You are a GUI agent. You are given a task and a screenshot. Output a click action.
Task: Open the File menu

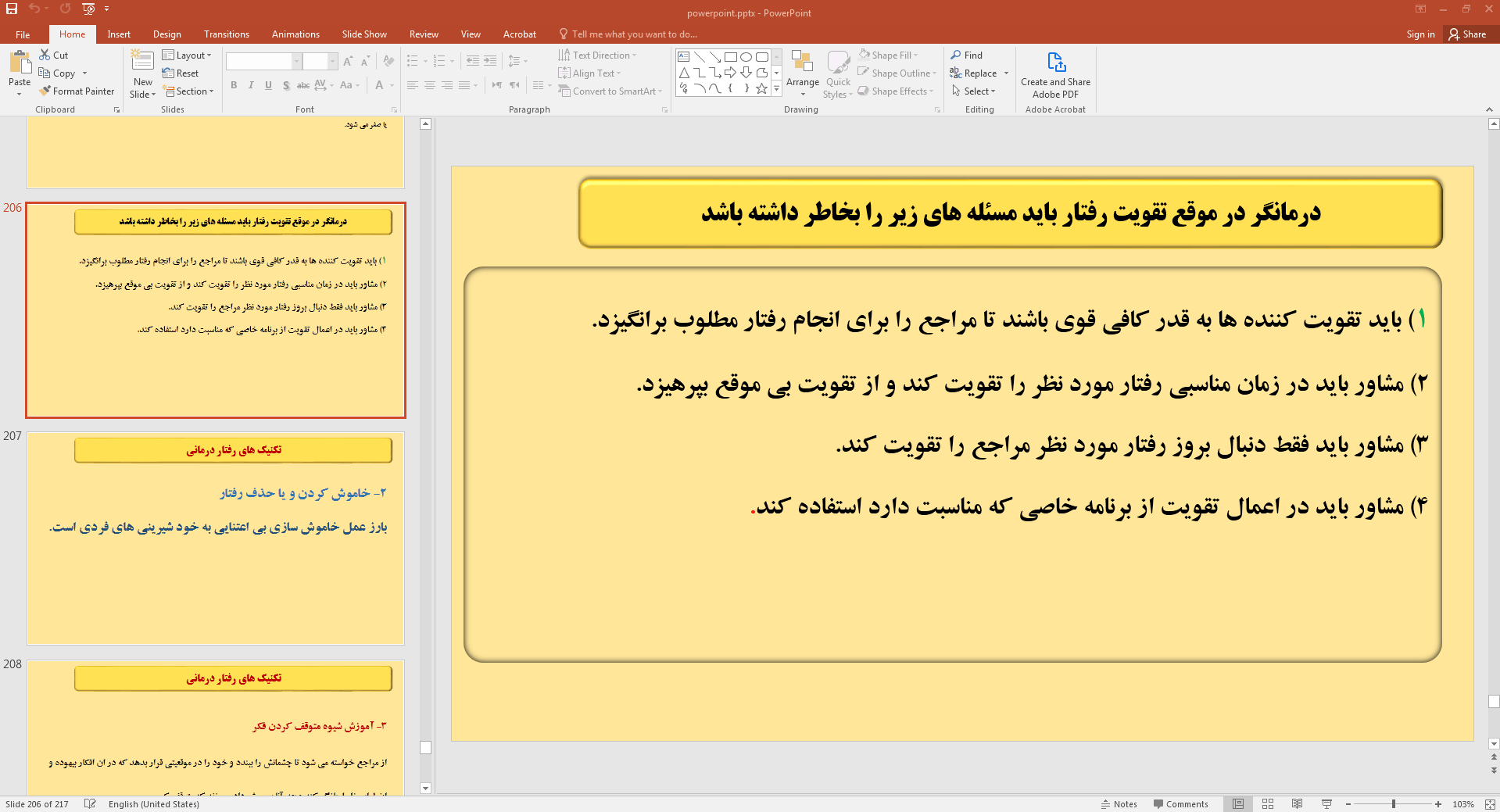23,34
